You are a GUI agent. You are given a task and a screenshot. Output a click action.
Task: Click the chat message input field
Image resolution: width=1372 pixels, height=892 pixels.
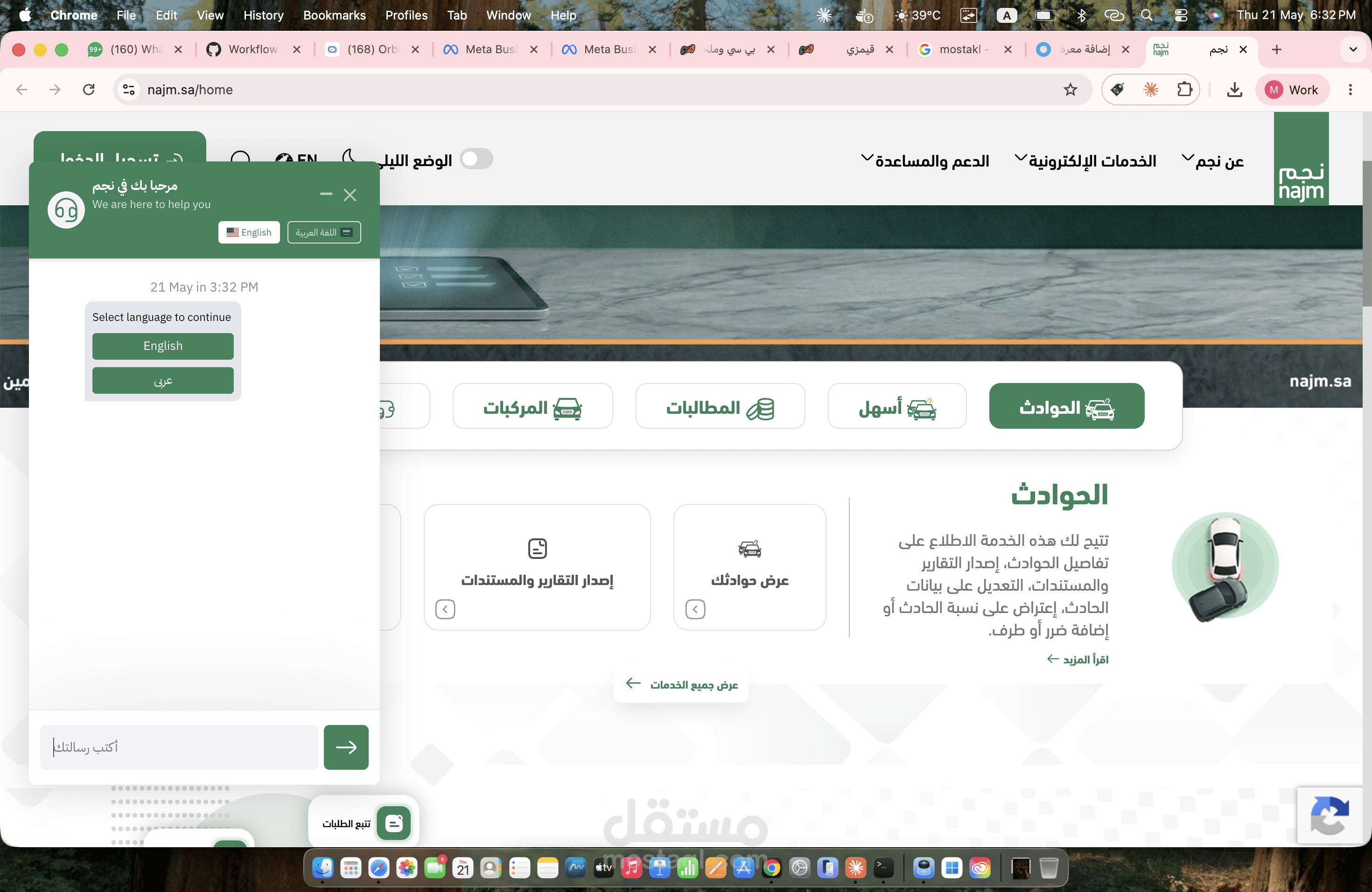click(x=179, y=747)
